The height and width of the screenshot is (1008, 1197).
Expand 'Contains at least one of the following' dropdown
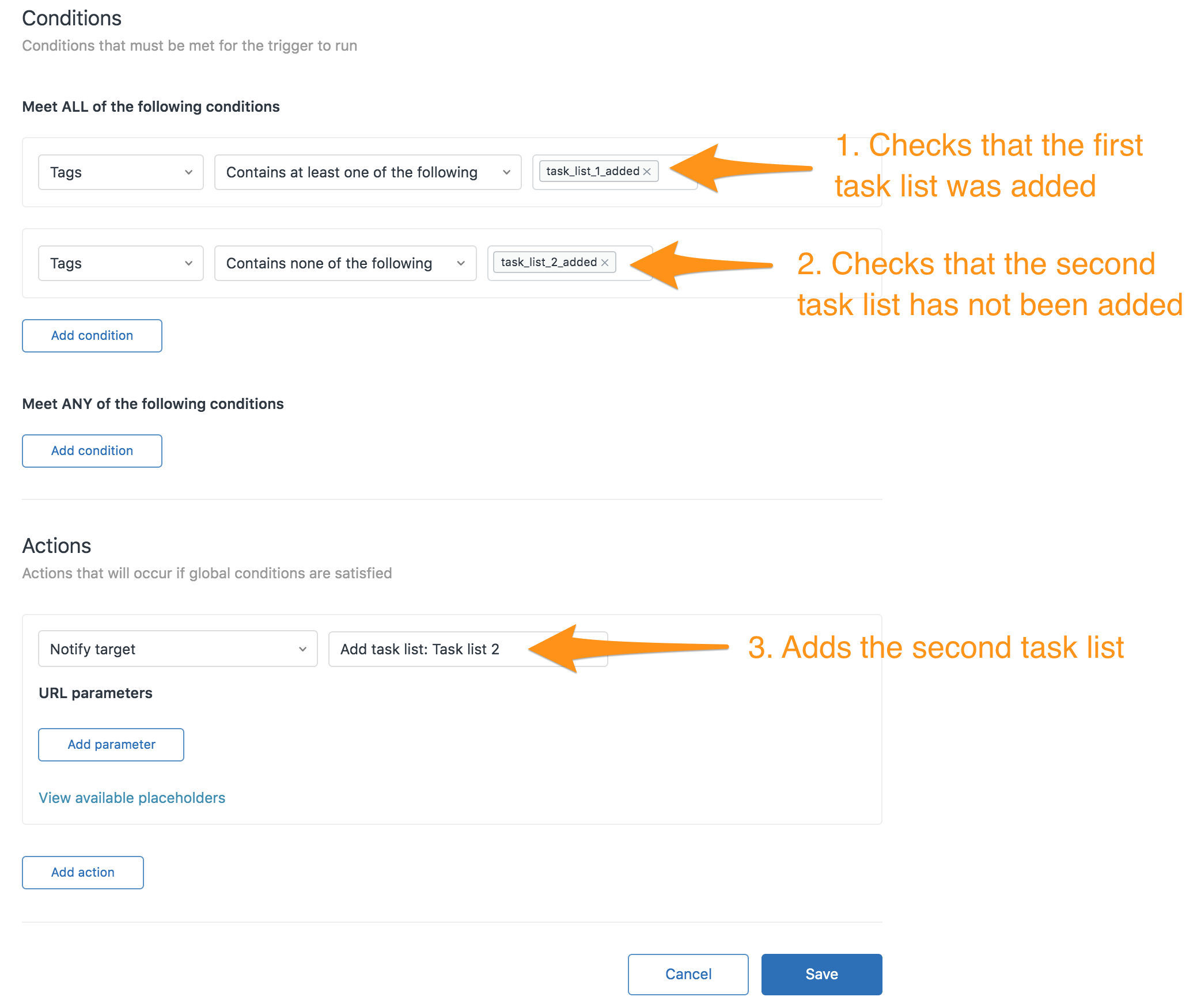[x=368, y=172]
